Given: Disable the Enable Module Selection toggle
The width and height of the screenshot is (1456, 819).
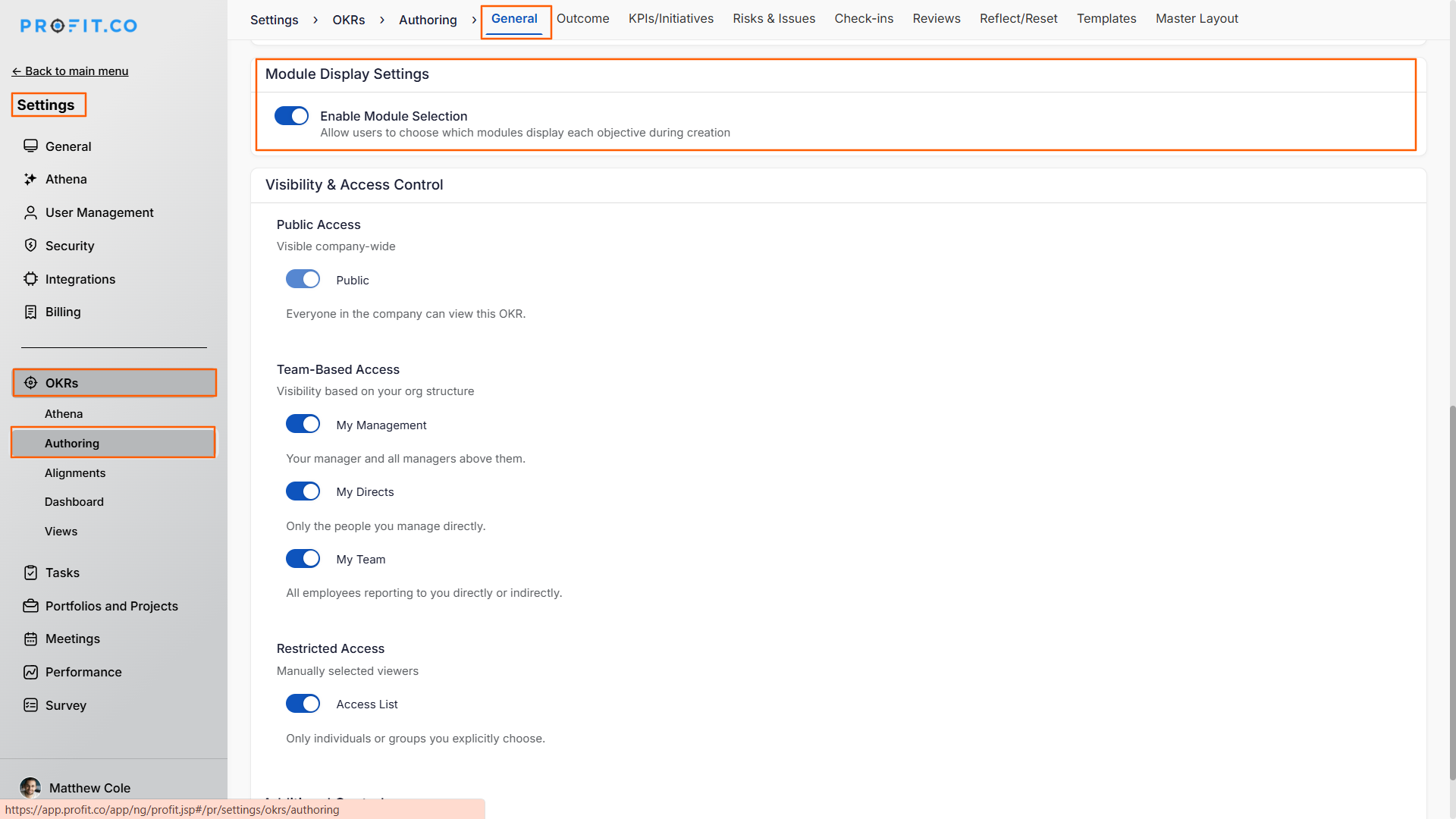Looking at the screenshot, I should tap(291, 116).
